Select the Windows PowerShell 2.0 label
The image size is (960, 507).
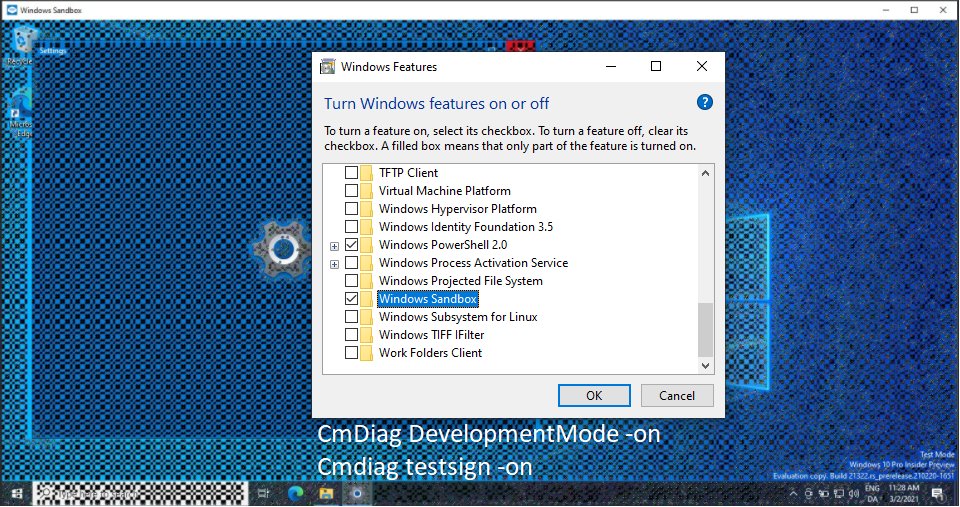443,245
